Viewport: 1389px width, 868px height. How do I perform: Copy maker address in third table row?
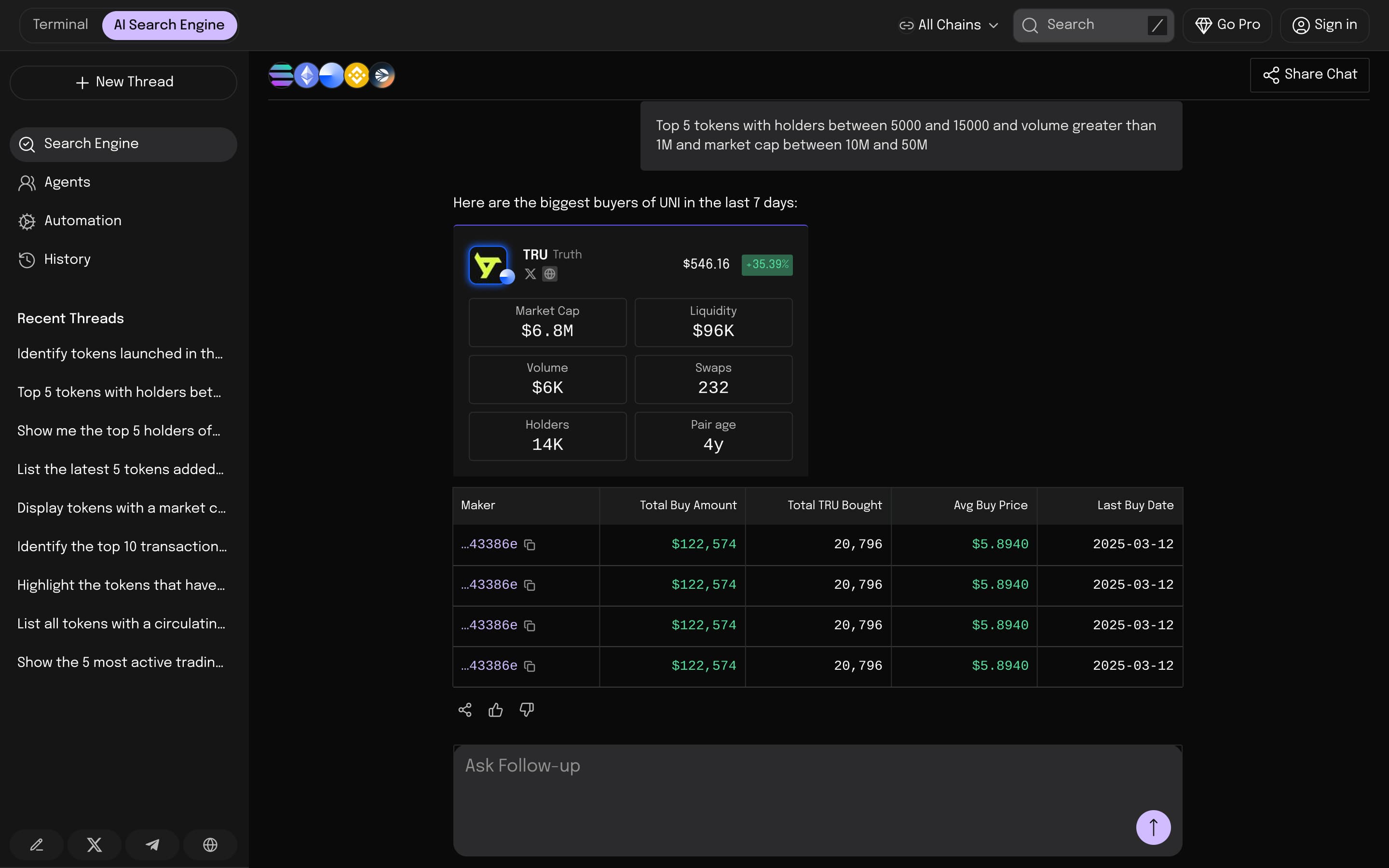pos(530,626)
